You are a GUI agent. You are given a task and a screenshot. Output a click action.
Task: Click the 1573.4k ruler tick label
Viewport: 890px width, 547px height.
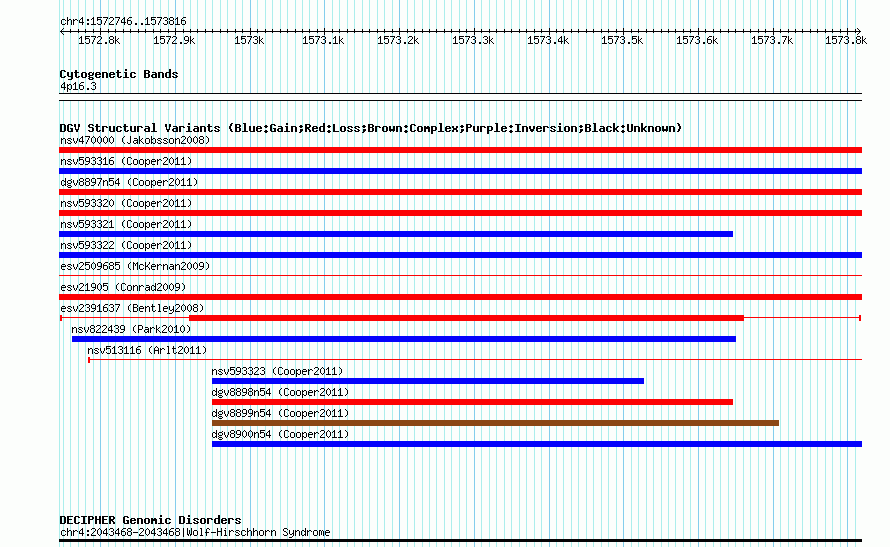click(x=548, y=41)
